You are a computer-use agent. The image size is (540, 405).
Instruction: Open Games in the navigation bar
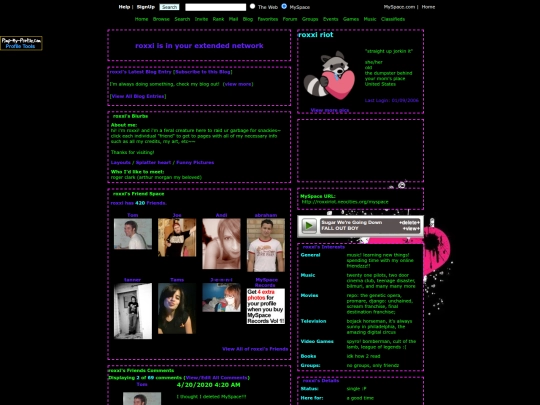(351, 19)
